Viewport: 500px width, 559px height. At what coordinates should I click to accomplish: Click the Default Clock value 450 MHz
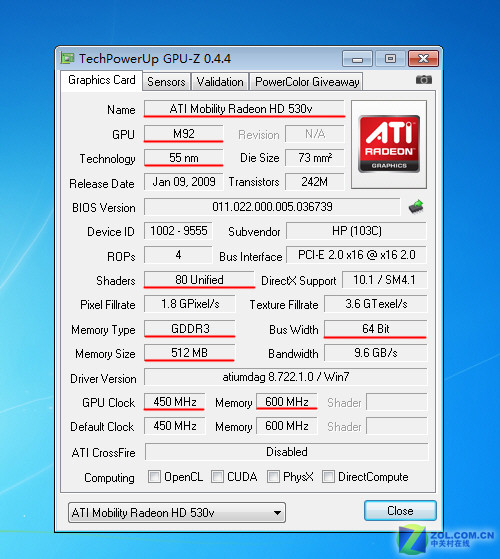(175, 426)
